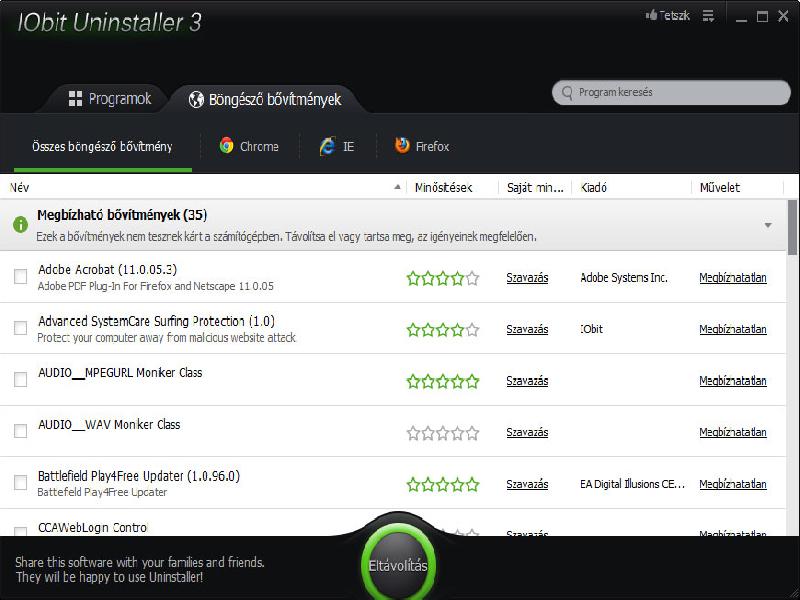Screen dimensions: 800x600
Task: Click publisher IObit text
Action: pyautogui.click(x=591, y=330)
